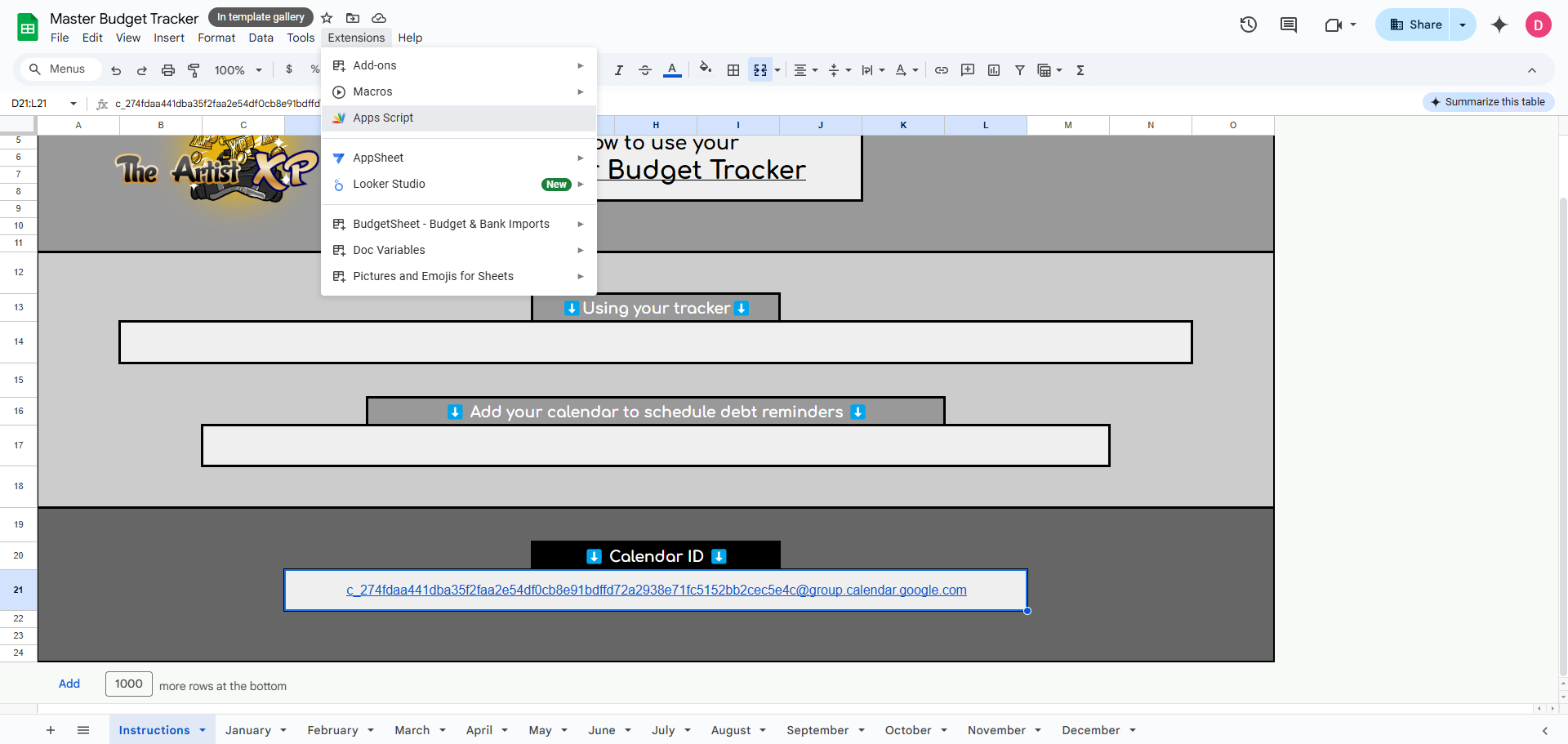The image size is (1568, 744).
Task: Open comments panel icon
Action: [x=1289, y=25]
